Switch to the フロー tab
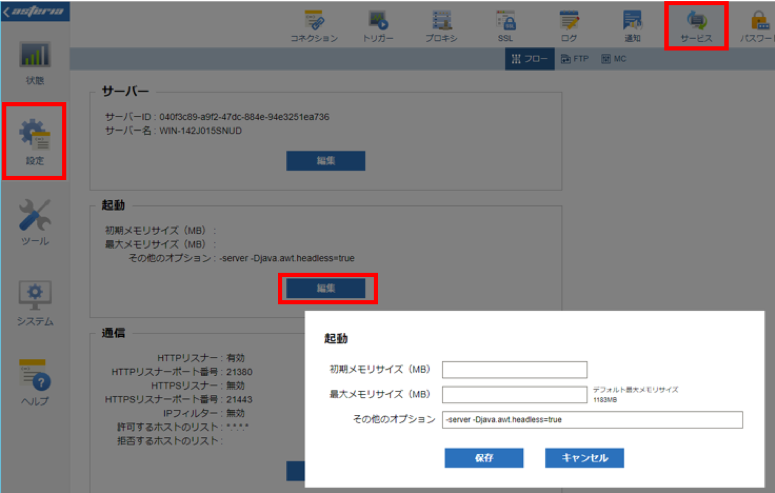 [529, 59]
